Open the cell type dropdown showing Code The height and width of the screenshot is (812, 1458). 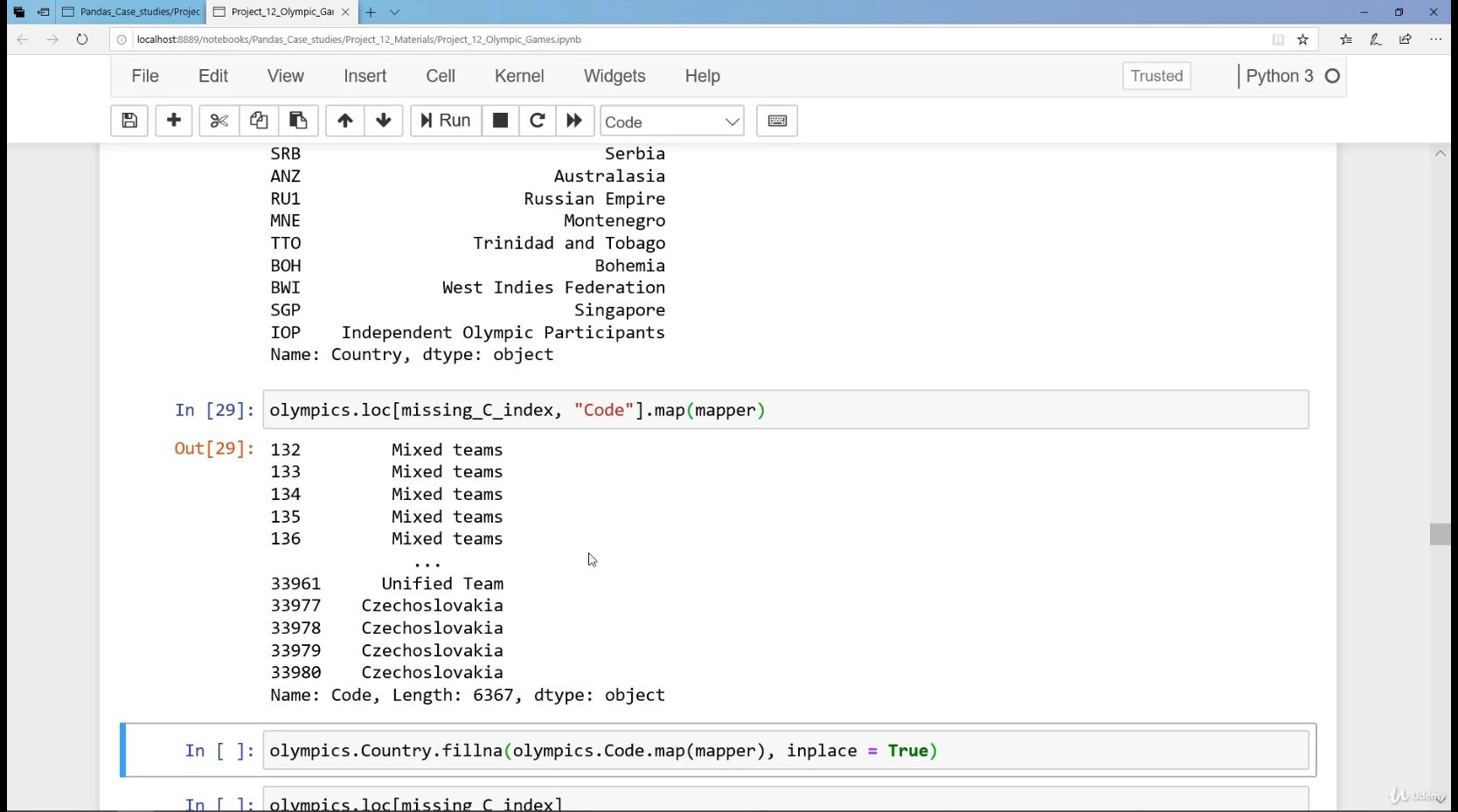pos(672,121)
